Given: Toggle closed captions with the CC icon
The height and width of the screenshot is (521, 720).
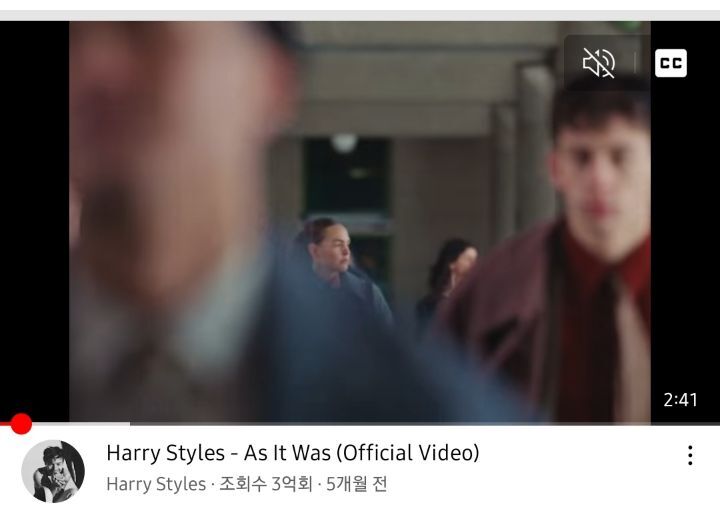Looking at the screenshot, I should [671, 63].
